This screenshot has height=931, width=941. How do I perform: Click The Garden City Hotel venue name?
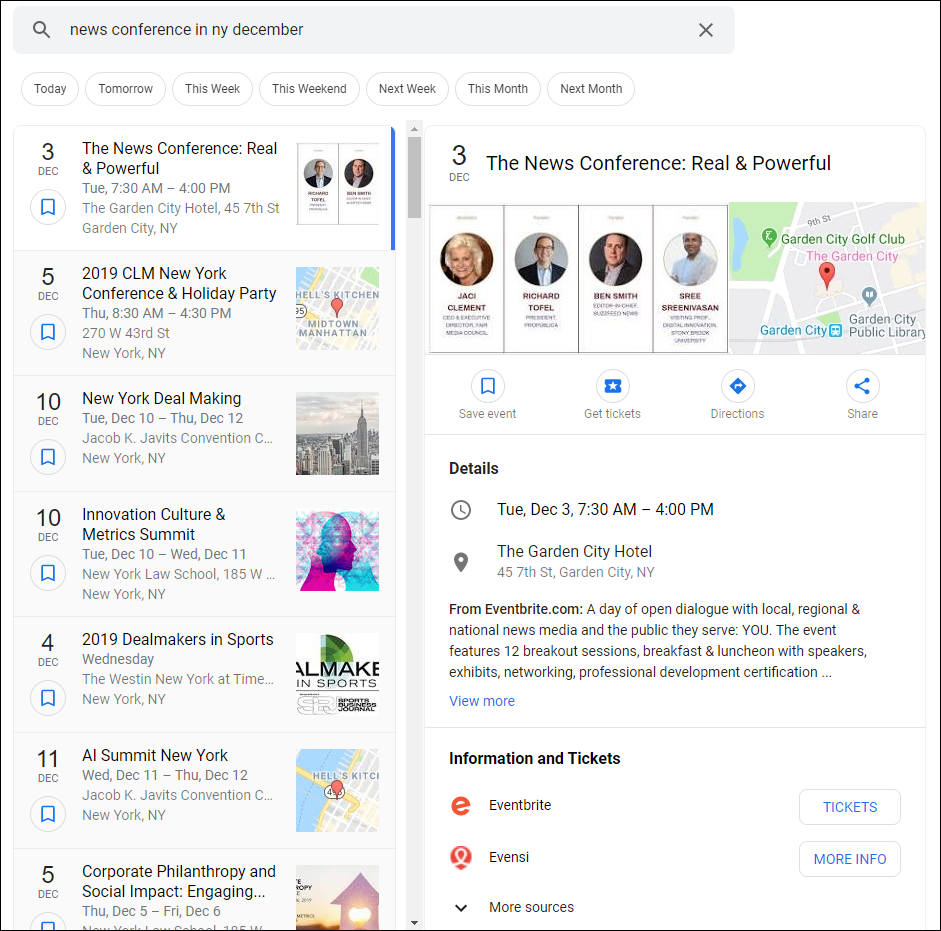coord(574,551)
